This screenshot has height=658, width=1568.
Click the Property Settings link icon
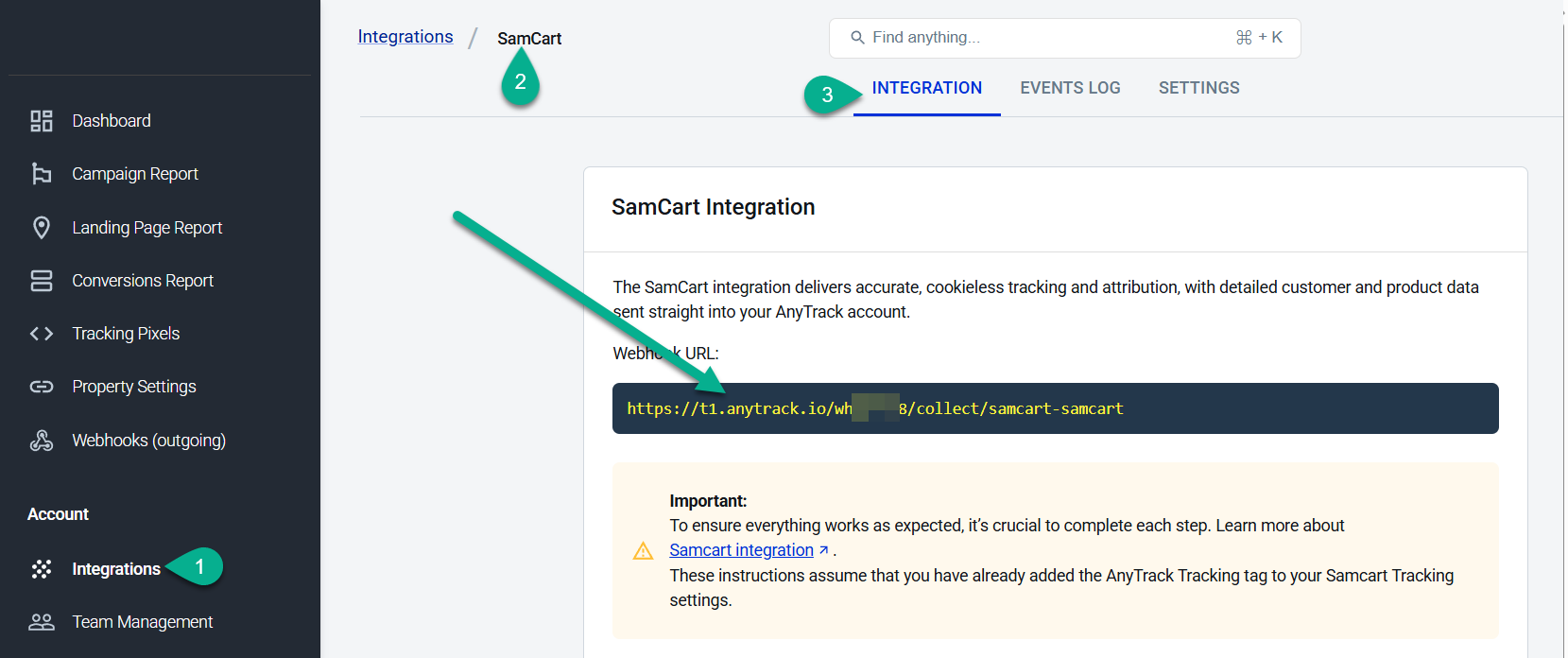pos(41,387)
